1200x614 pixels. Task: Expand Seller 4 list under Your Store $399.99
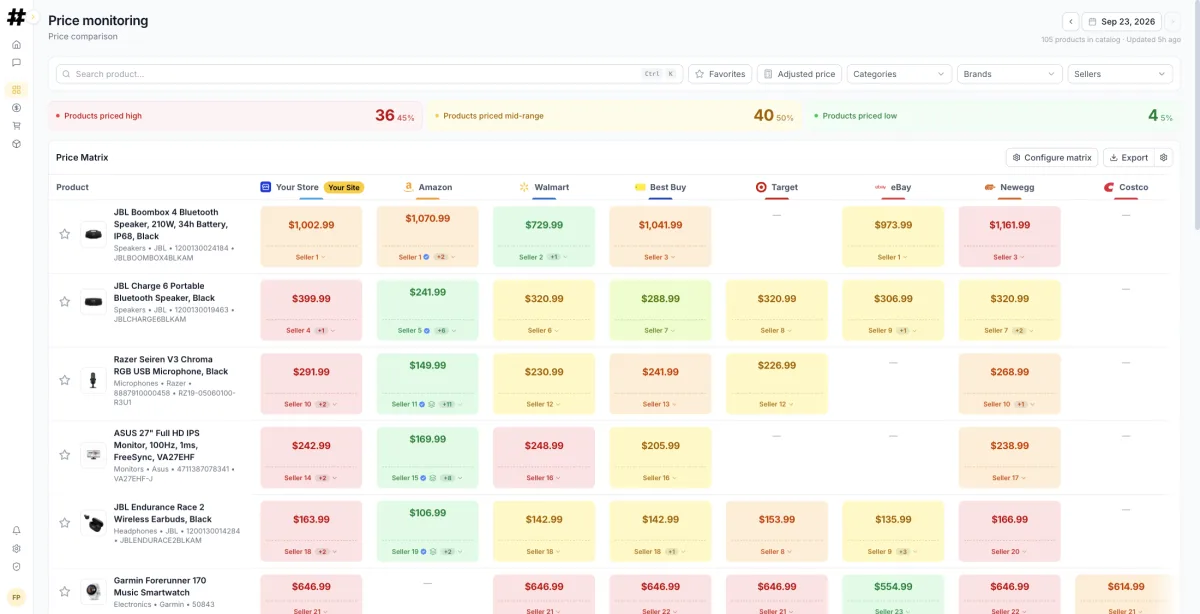(x=311, y=330)
